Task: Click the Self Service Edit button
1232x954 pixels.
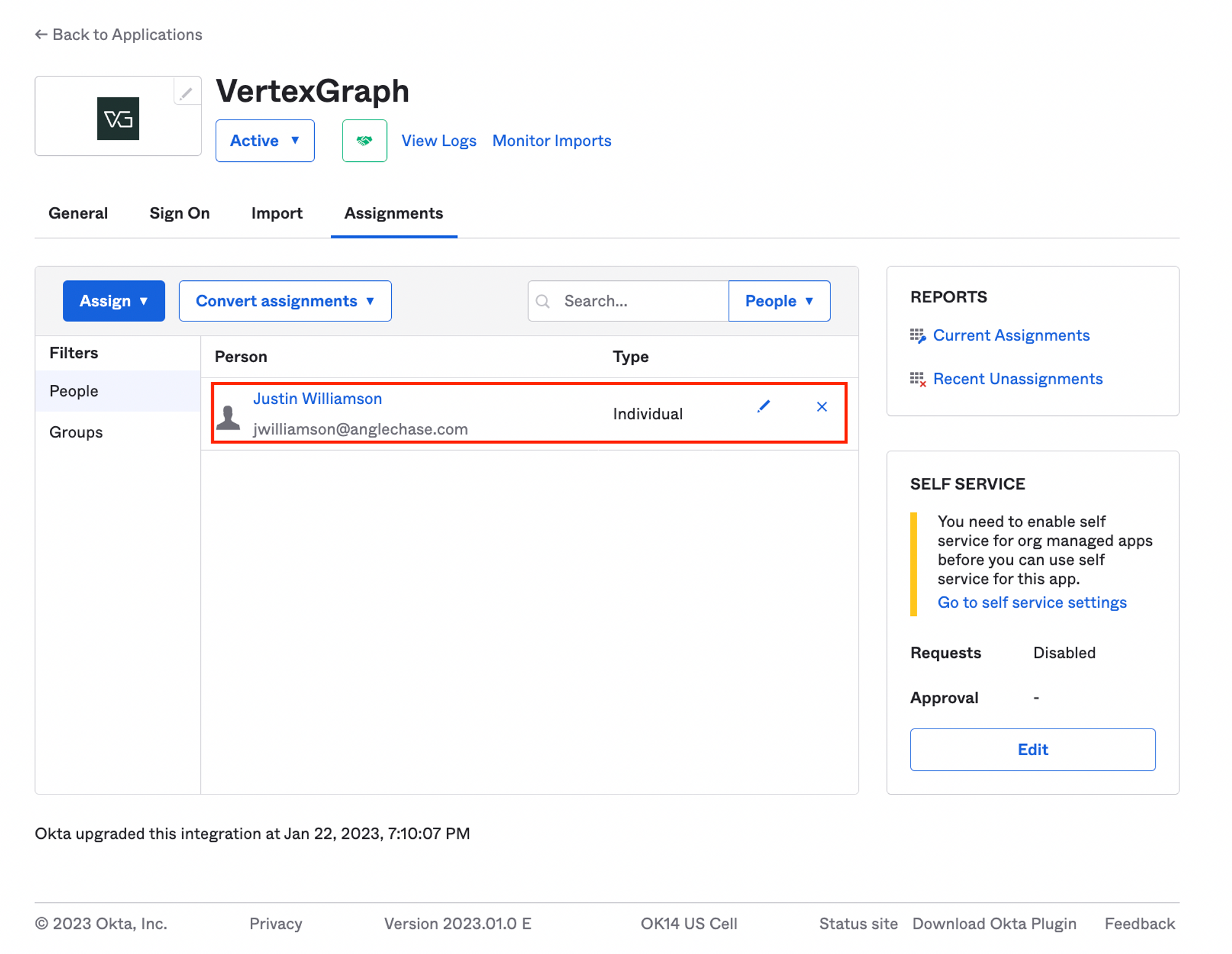Action: [1032, 750]
